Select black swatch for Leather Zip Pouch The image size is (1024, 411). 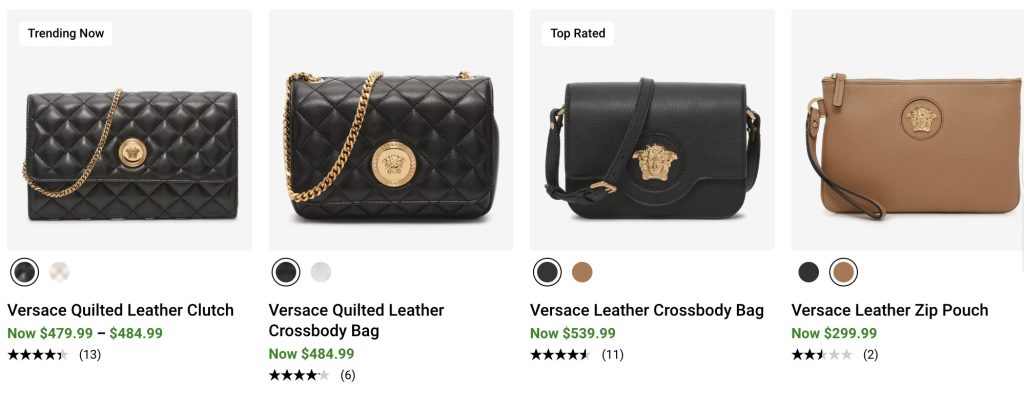pyautogui.click(x=808, y=271)
